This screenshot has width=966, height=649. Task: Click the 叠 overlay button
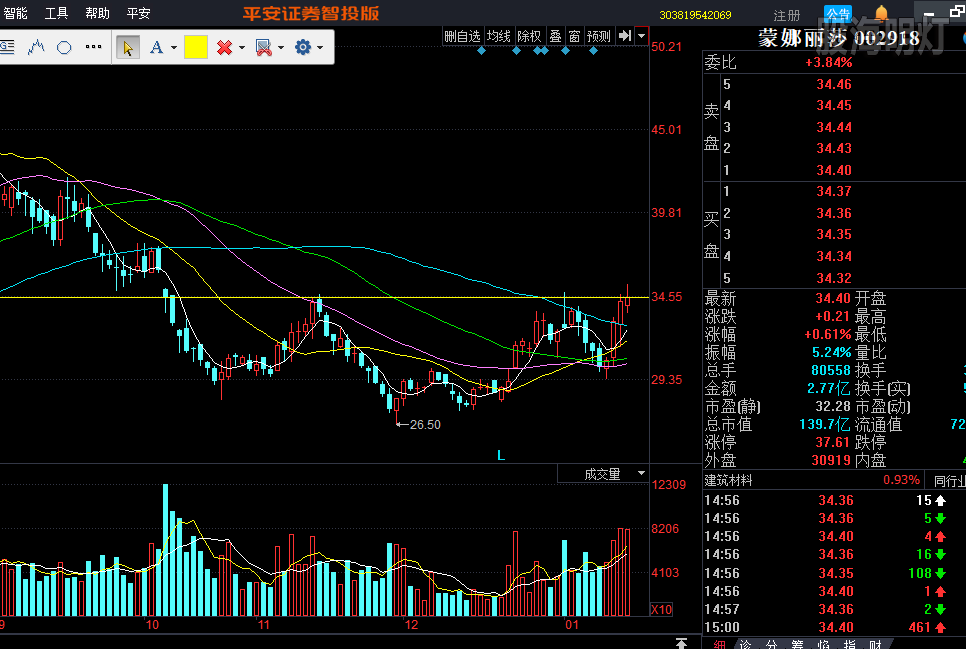(x=556, y=36)
